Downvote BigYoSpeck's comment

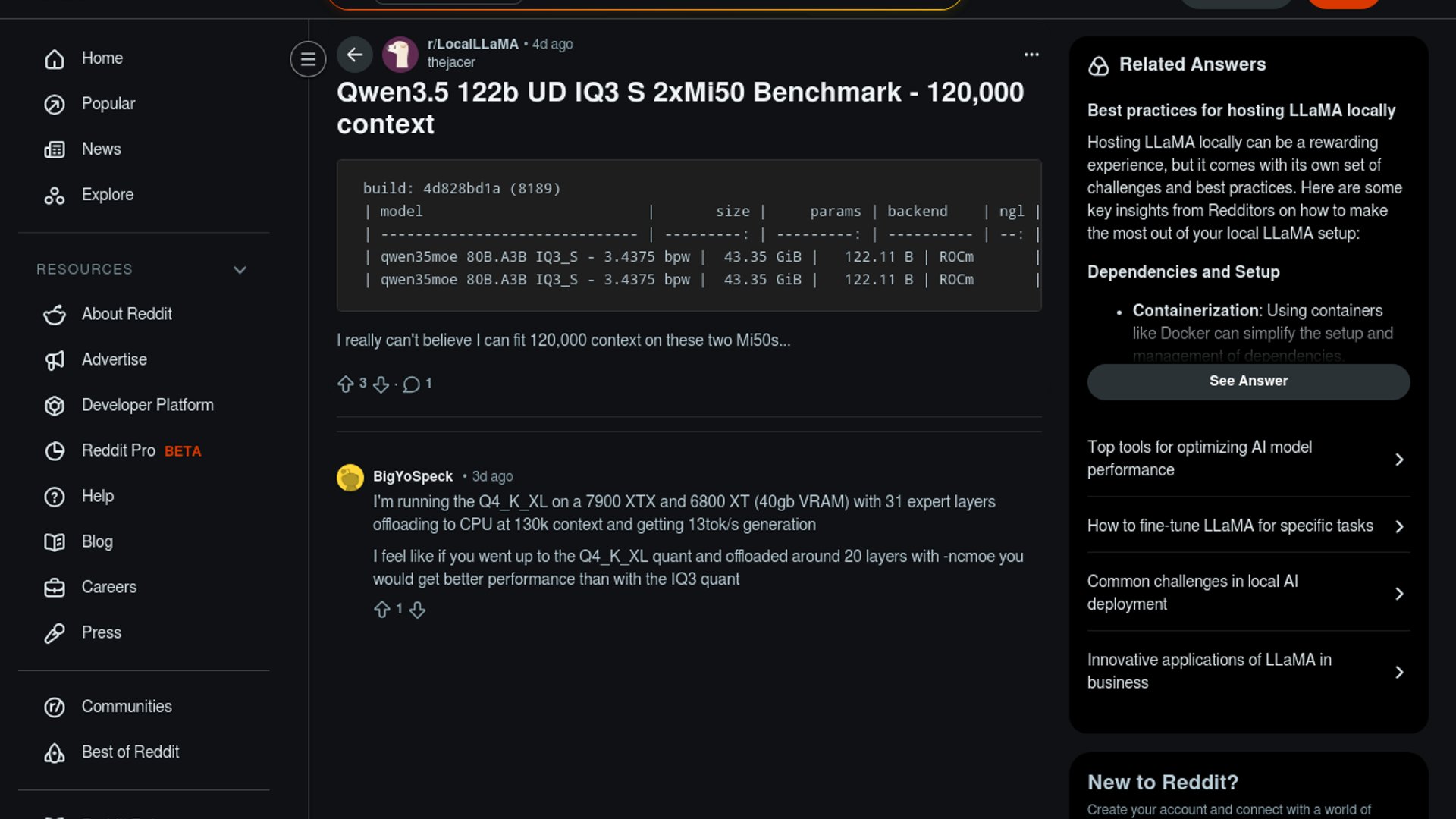point(418,610)
